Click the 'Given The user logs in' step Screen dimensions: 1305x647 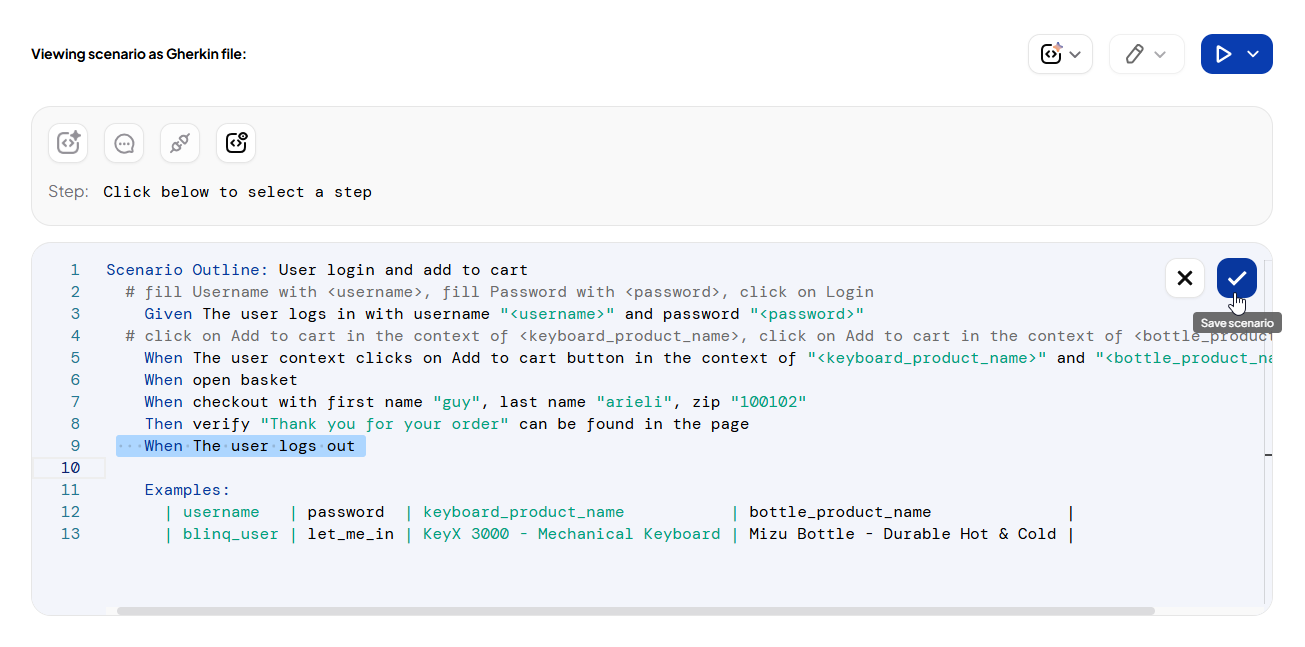503,314
